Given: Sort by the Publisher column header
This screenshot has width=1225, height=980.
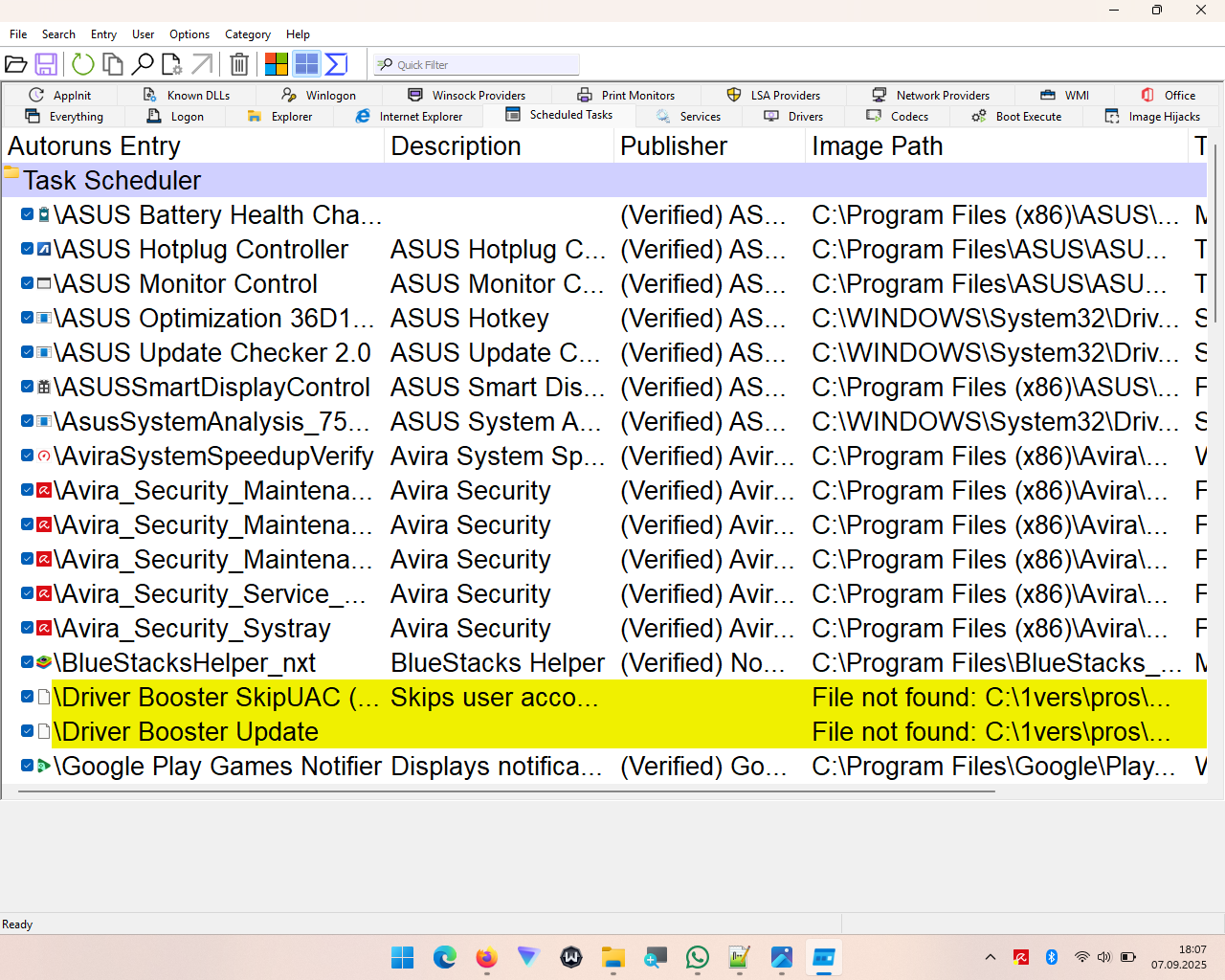Looking at the screenshot, I should pos(709,145).
